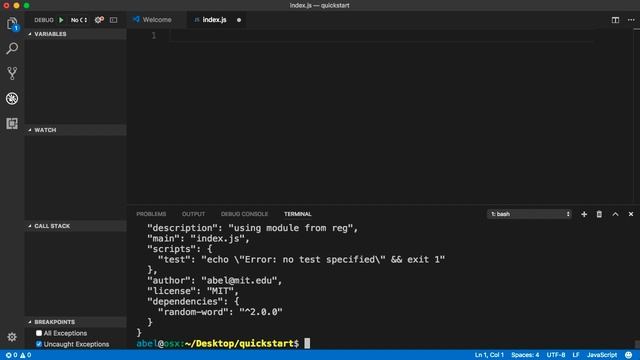This screenshot has height=360, width=640.
Task: Switch to the OUTPUT panel tab
Action: 193,214
